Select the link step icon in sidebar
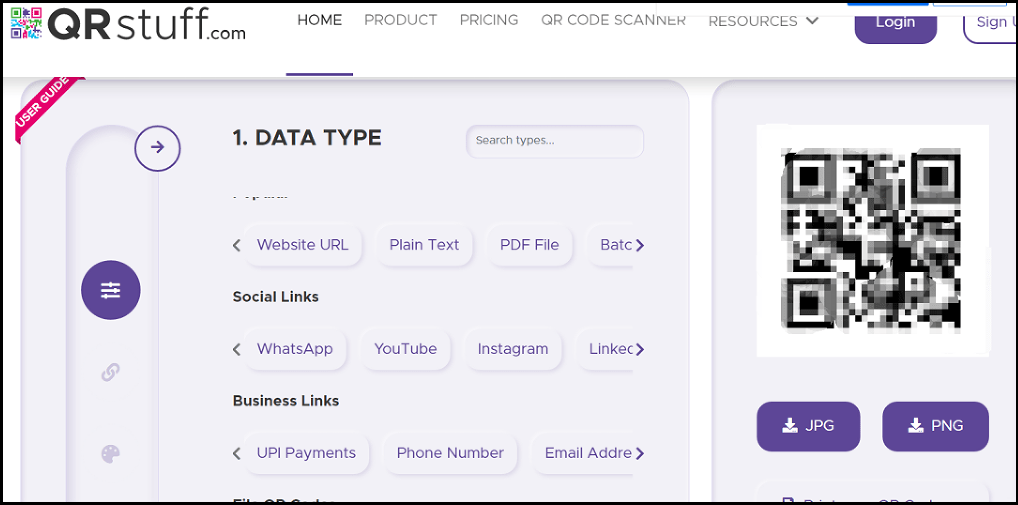The height and width of the screenshot is (505, 1018). pyautogui.click(x=110, y=372)
